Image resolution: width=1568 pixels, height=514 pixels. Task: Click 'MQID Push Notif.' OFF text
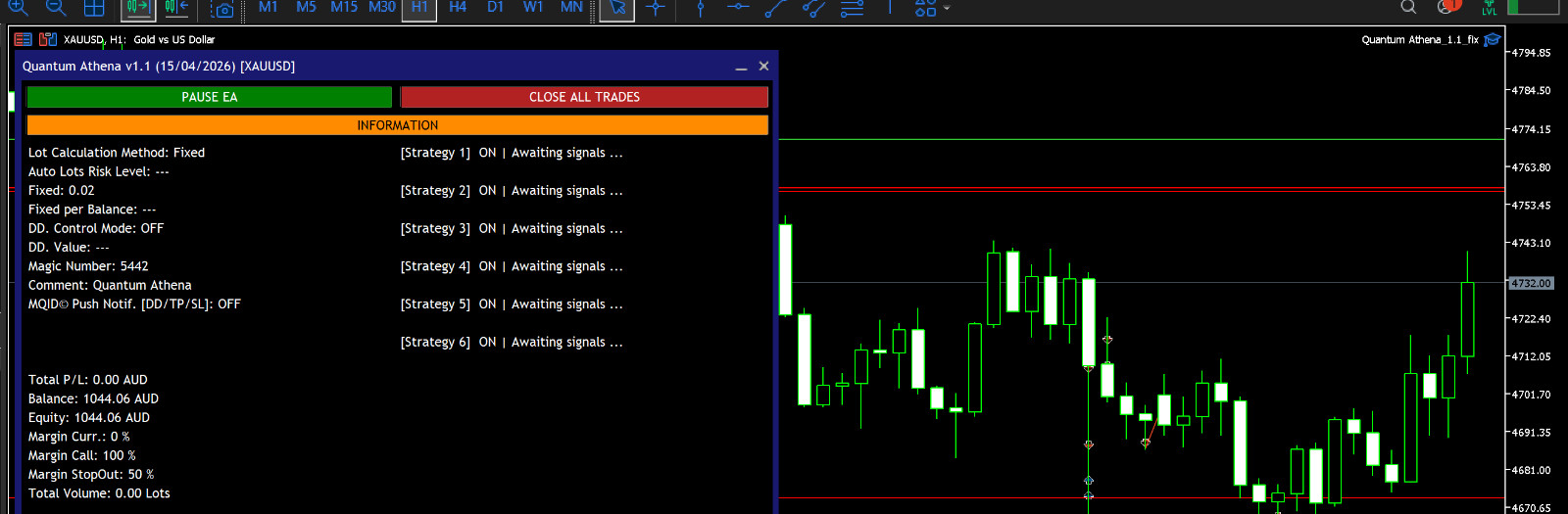134,304
